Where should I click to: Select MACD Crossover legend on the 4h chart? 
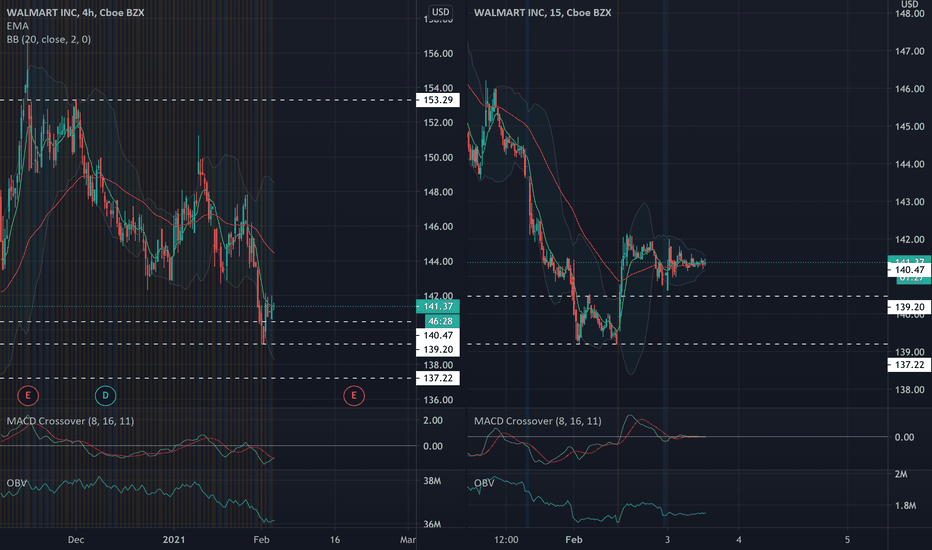70,421
